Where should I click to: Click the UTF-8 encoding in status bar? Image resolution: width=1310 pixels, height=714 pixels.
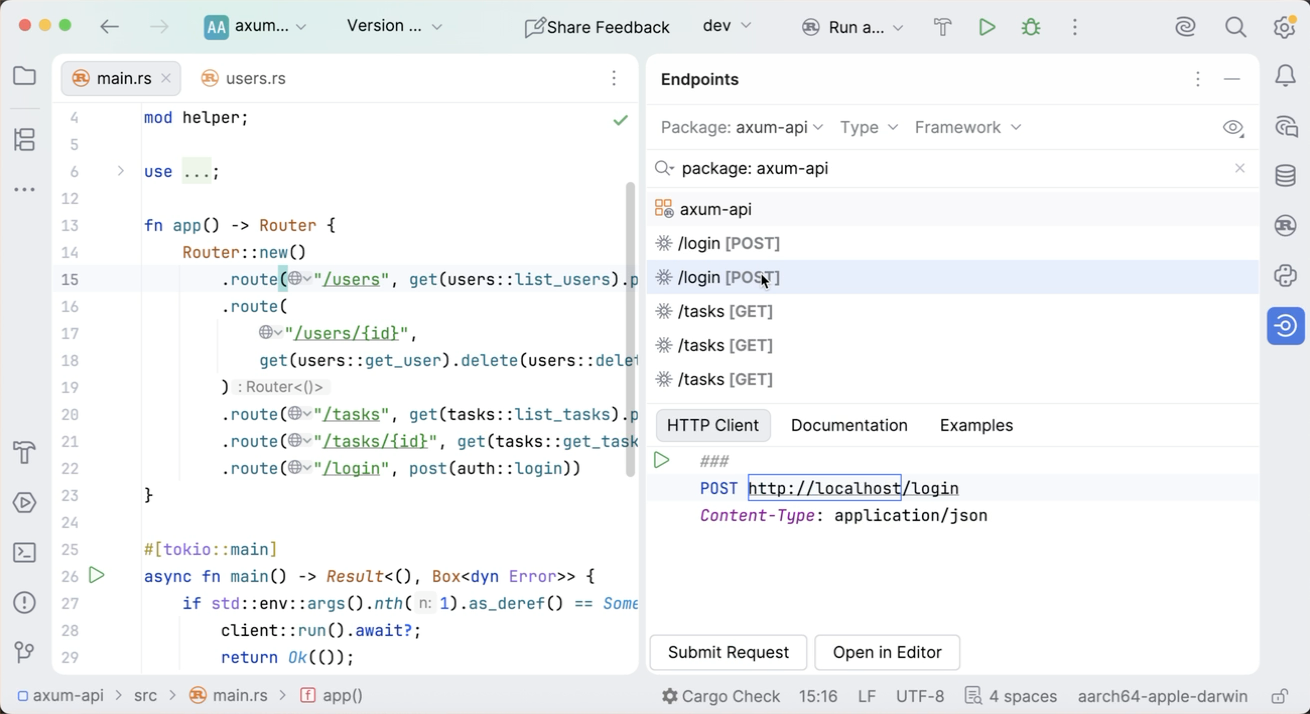920,696
